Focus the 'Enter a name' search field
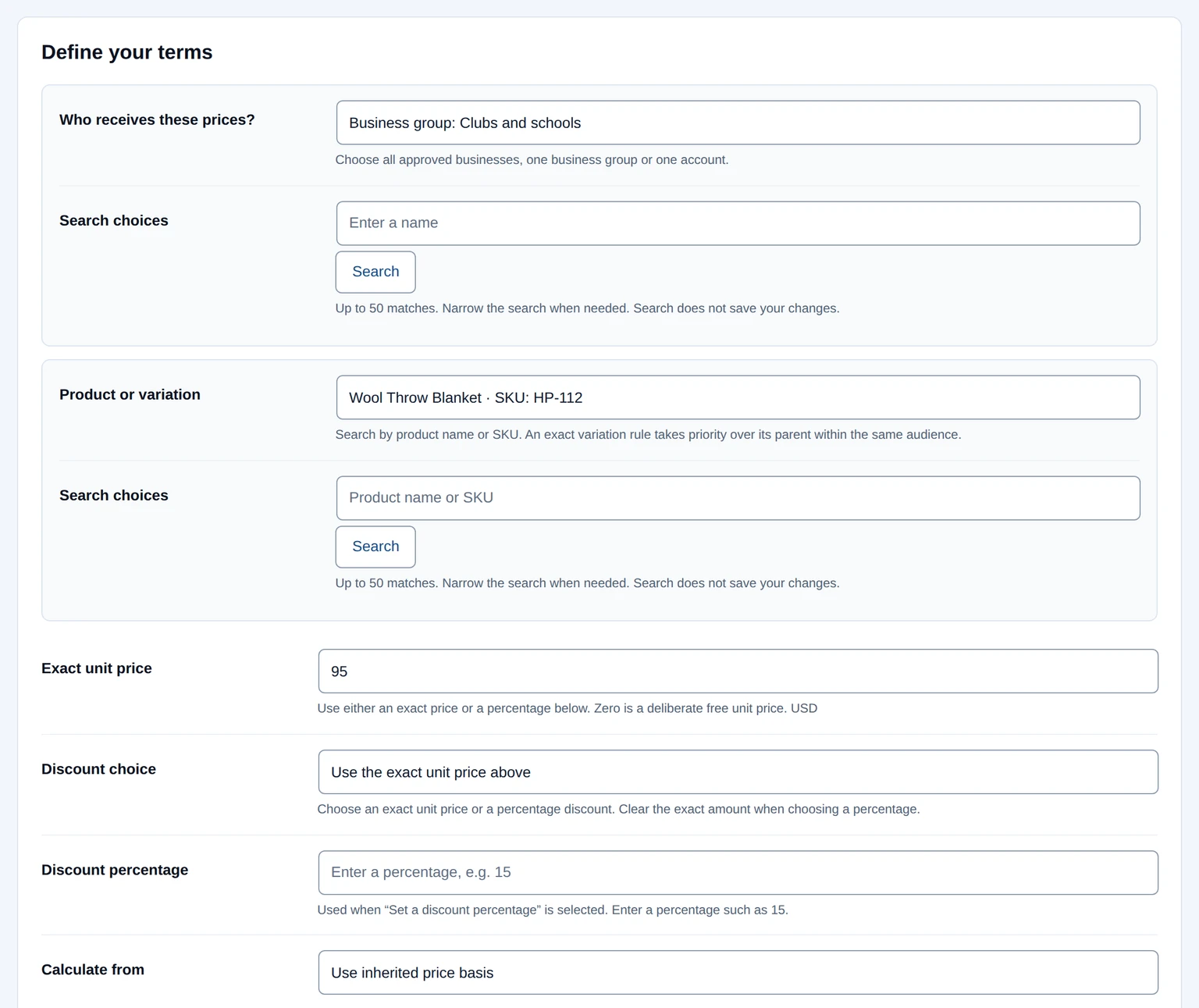Viewport: 1199px width, 1008px height. pos(738,223)
